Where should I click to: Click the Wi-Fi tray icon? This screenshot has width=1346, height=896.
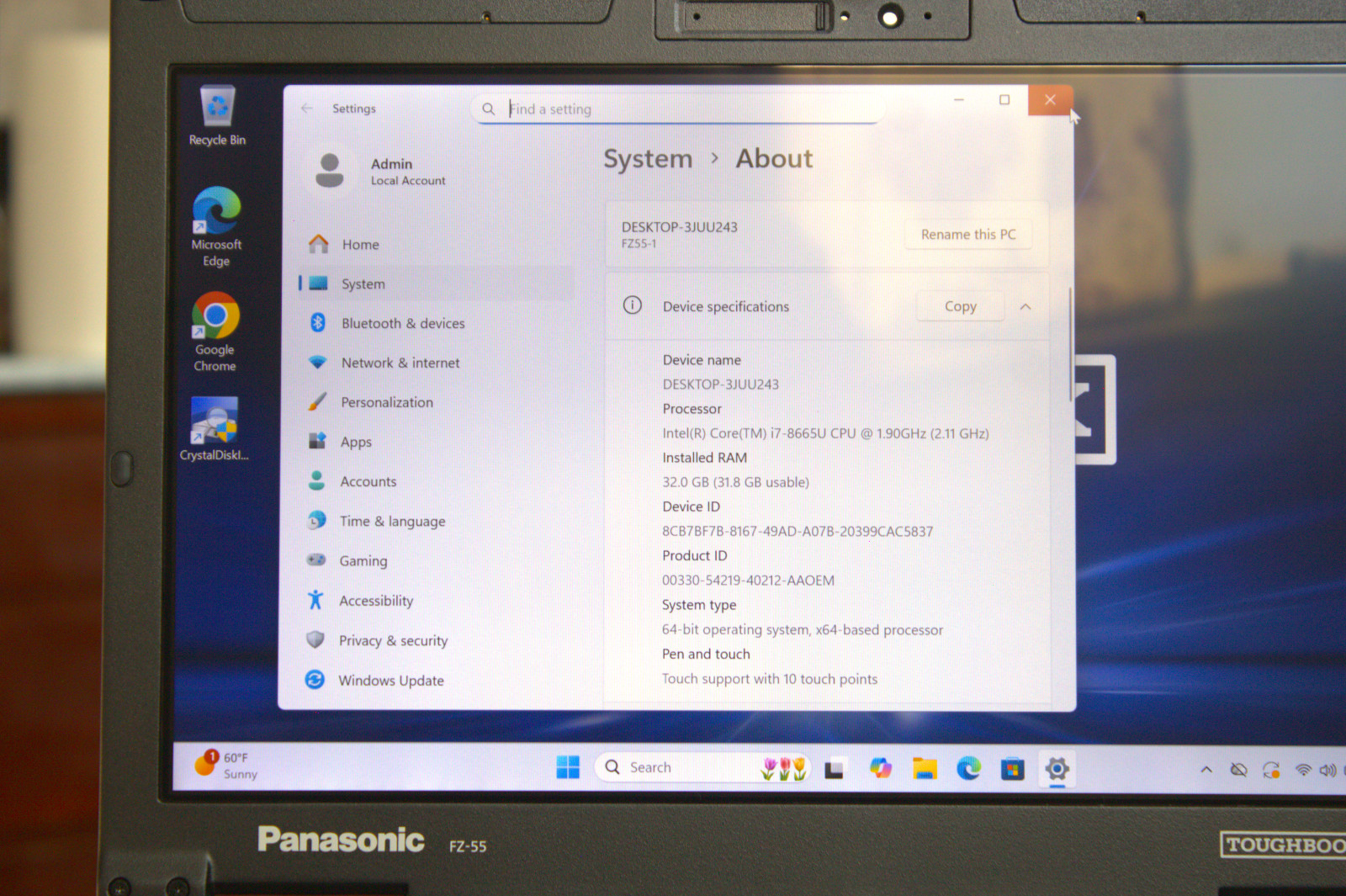point(1303,770)
